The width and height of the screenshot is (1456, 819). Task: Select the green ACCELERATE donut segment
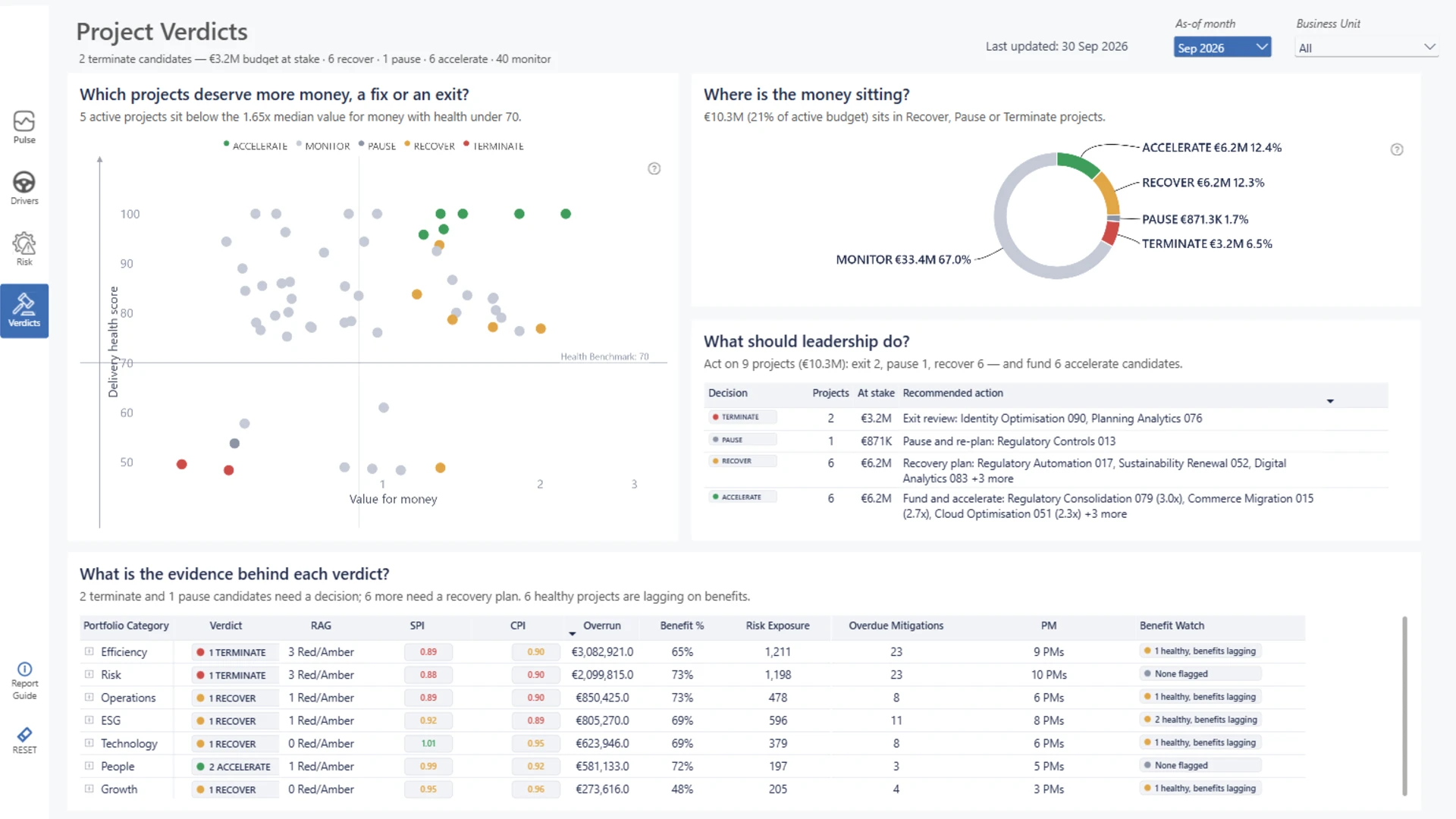point(1077,162)
